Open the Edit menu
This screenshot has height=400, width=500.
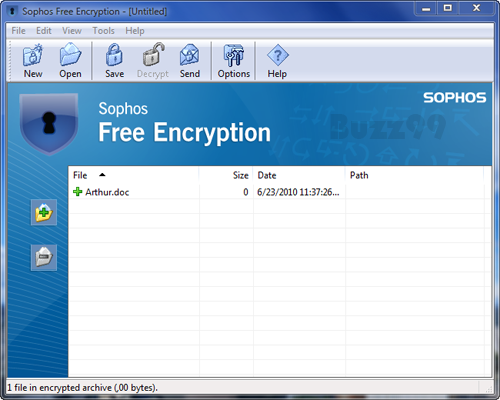click(x=44, y=31)
